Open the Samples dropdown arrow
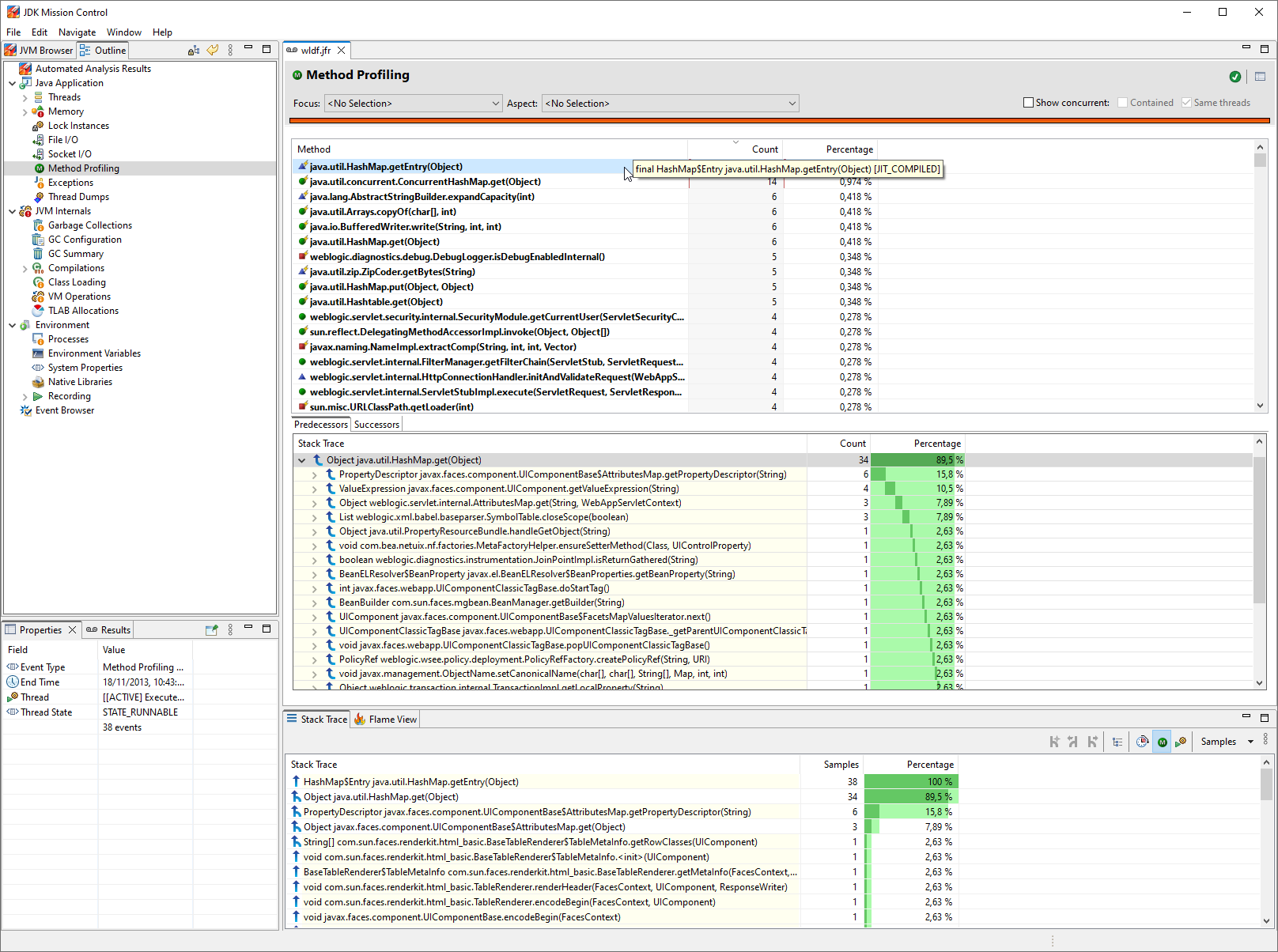The width and height of the screenshot is (1278, 952). [1250, 742]
